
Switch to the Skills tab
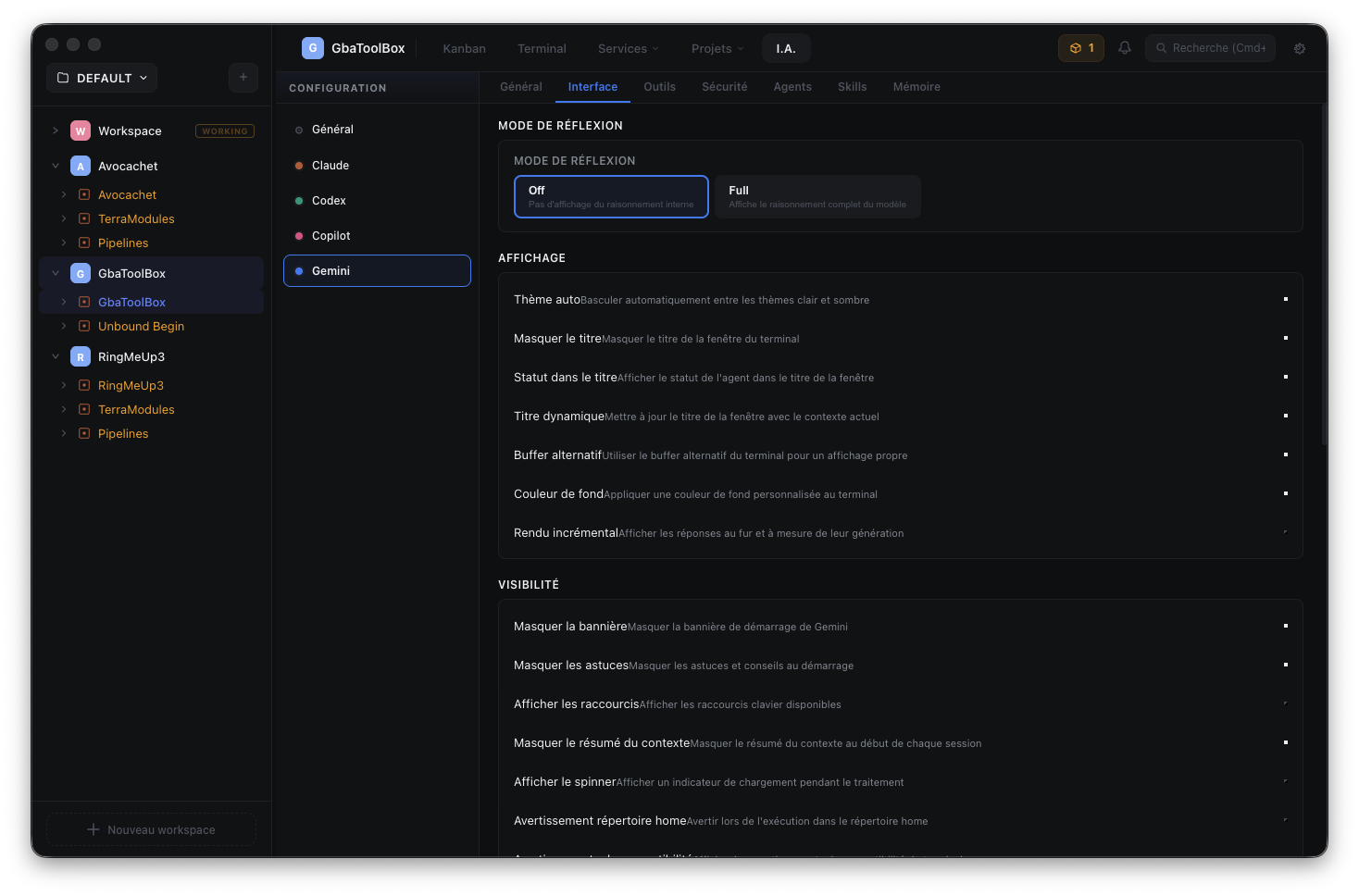(x=853, y=87)
